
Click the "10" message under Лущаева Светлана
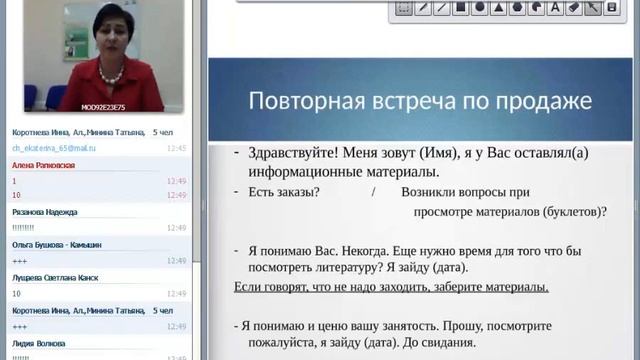point(16,294)
